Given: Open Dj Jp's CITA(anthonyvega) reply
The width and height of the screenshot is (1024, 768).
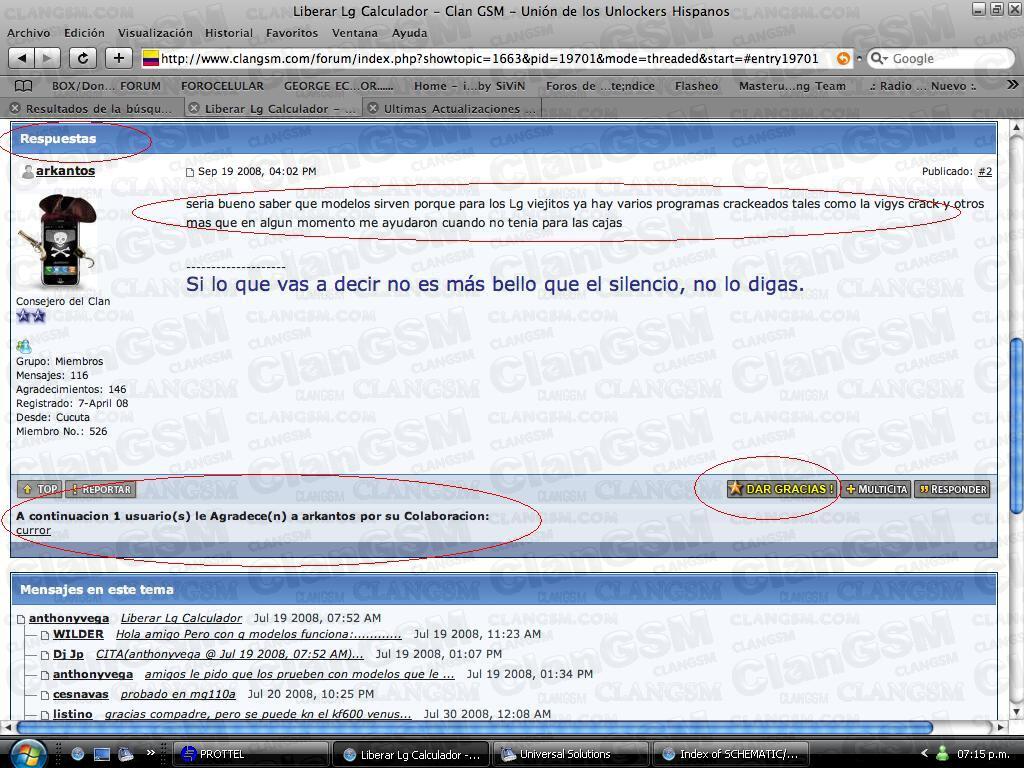Looking at the screenshot, I should pos(229,654).
